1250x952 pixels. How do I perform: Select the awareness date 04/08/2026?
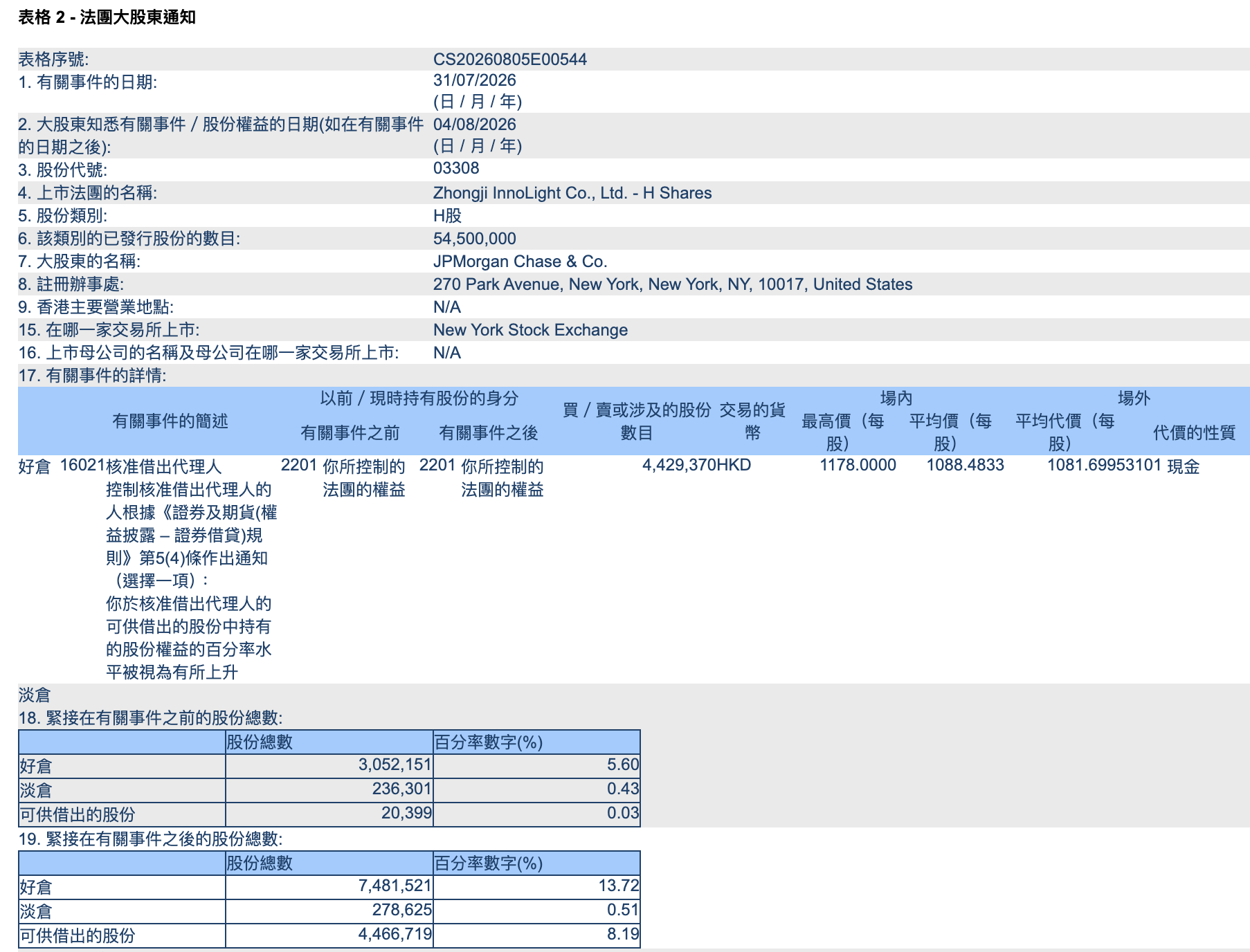(474, 125)
